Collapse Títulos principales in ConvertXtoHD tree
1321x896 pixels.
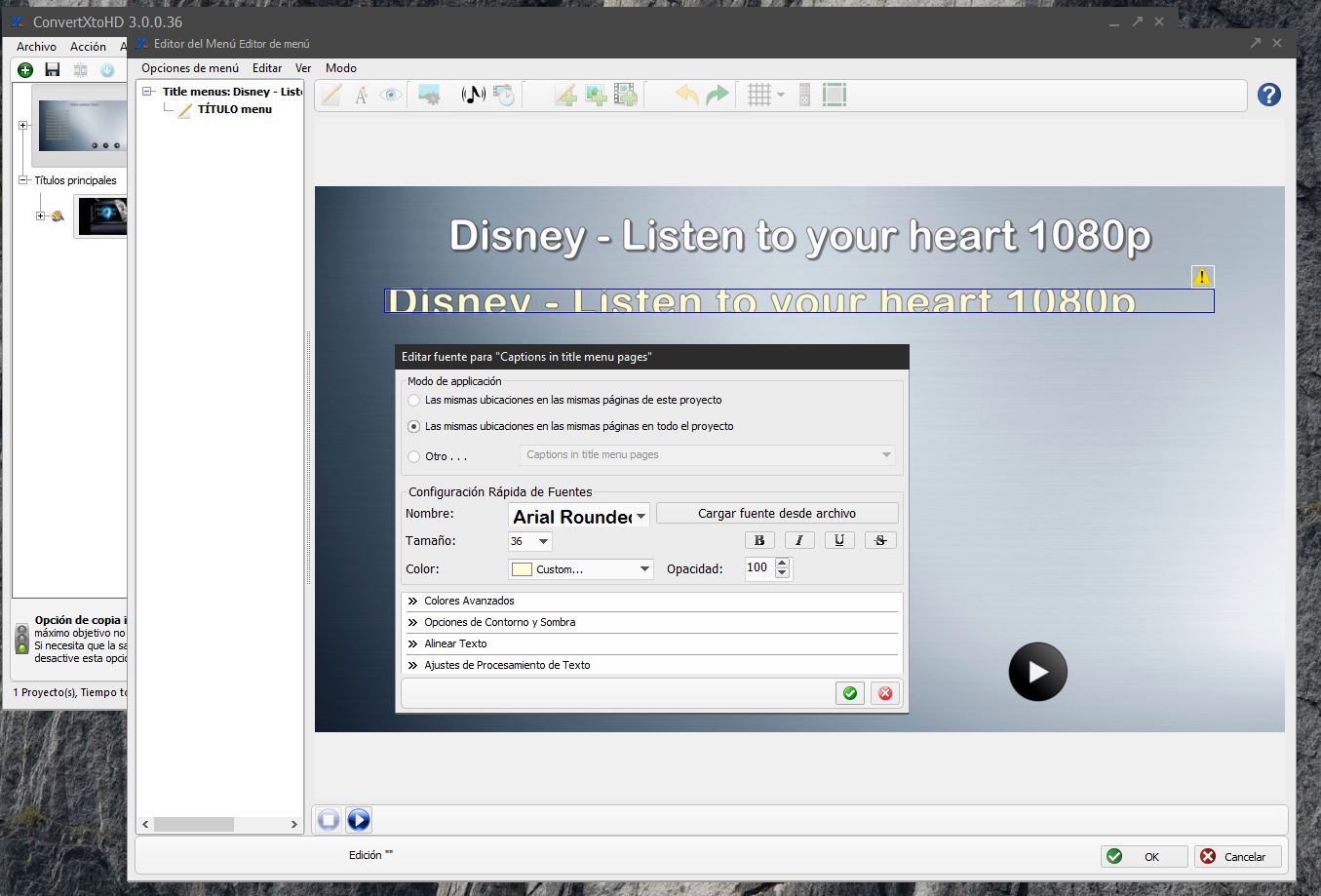click(x=23, y=180)
